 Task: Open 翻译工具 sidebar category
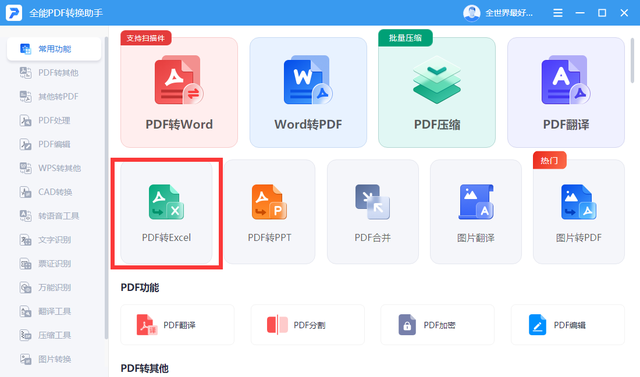[x=54, y=311]
